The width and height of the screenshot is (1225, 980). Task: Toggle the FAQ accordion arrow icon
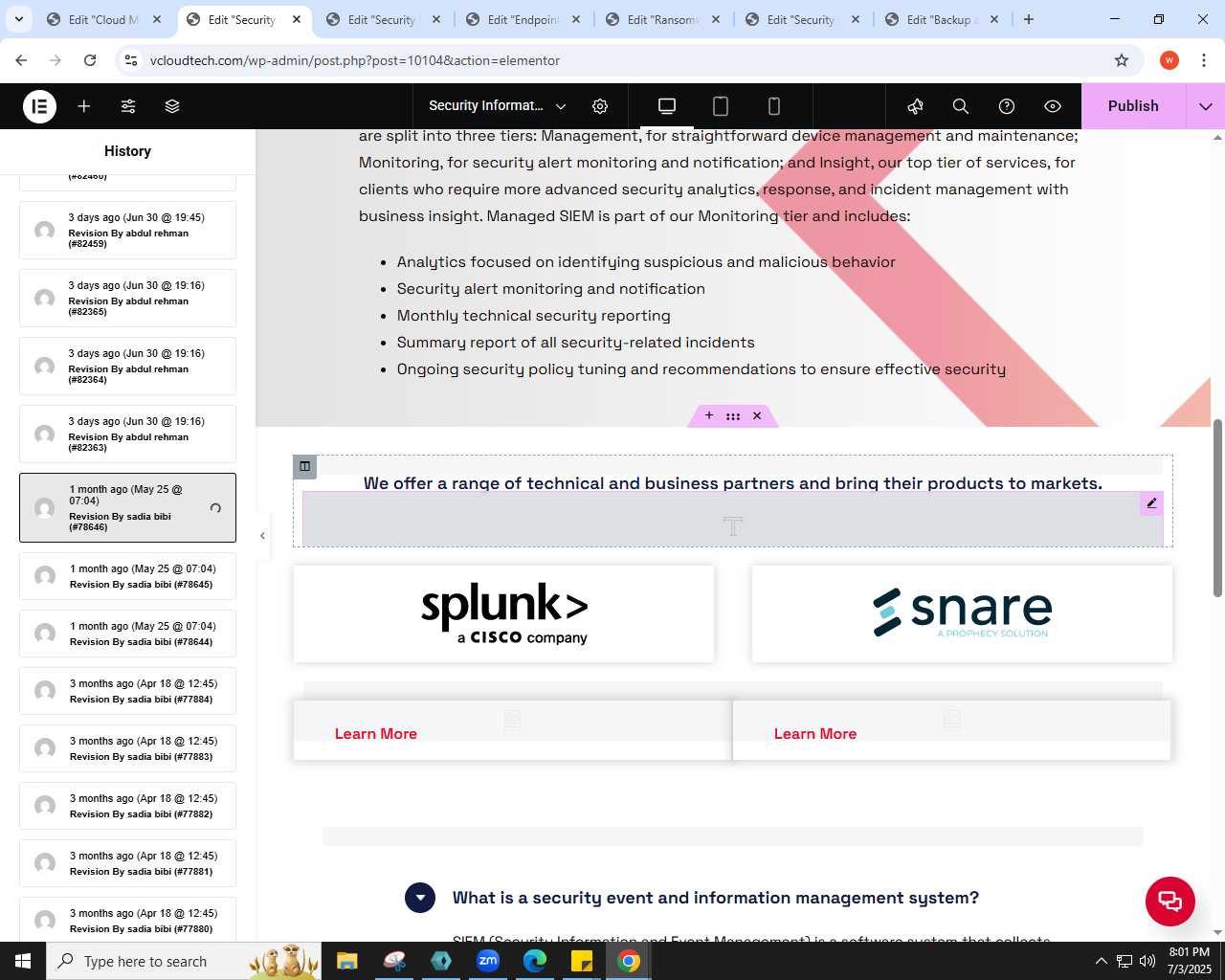click(x=420, y=898)
